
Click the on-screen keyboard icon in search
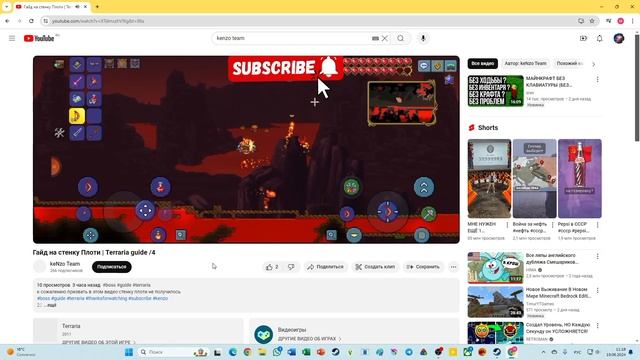tap(375, 38)
